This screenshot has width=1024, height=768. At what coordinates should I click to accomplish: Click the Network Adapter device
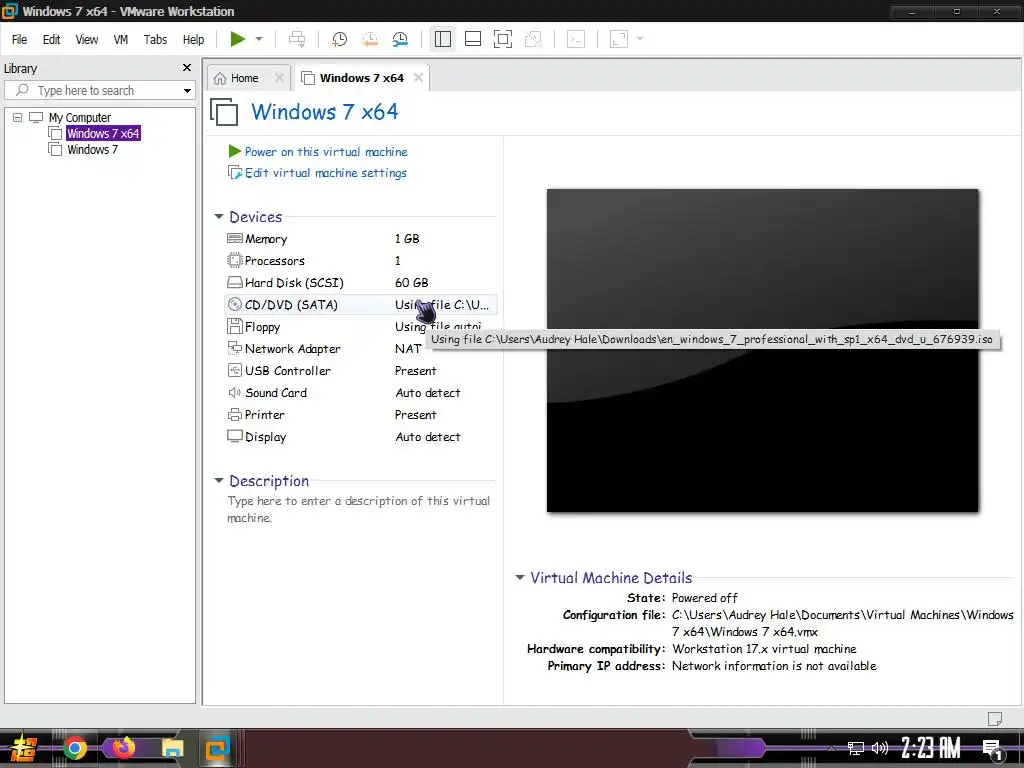360,349
